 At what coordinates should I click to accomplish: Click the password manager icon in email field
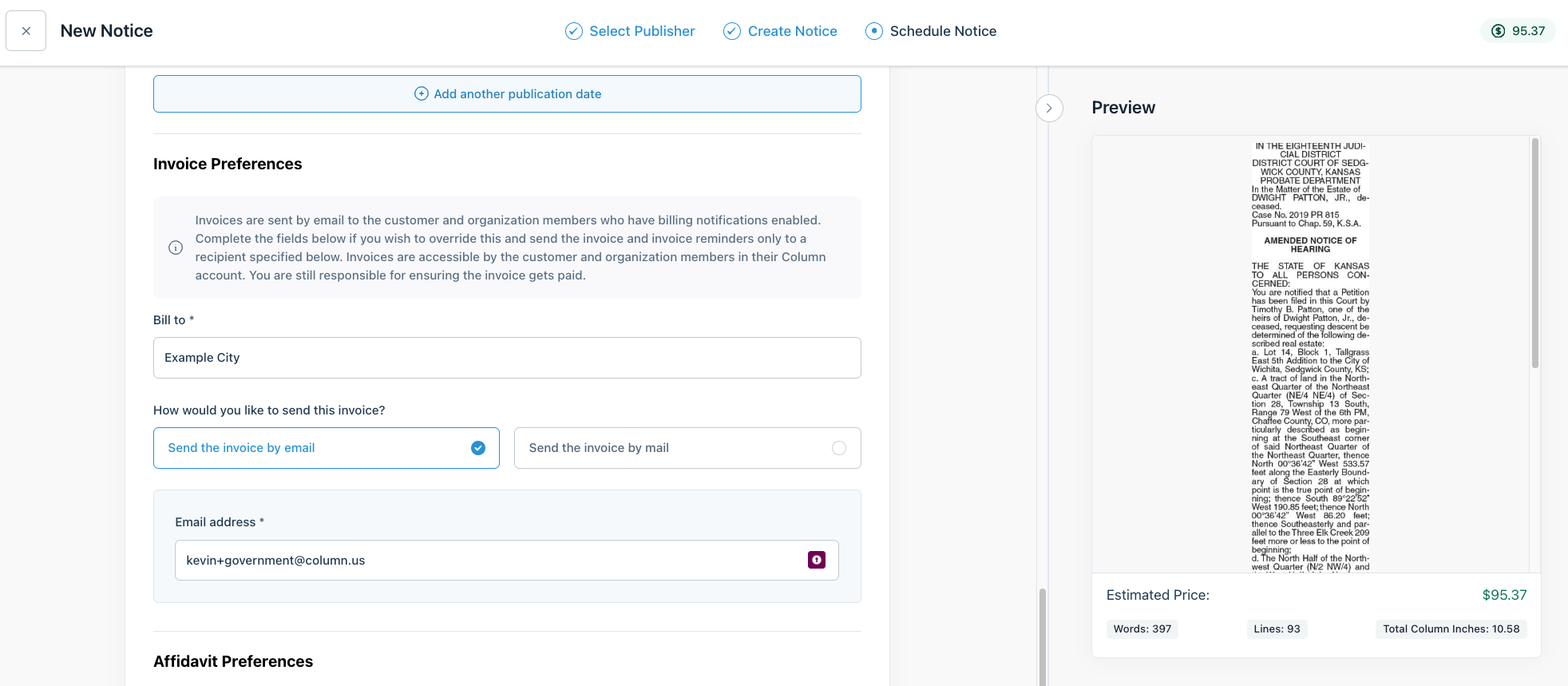tap(816, 560)
